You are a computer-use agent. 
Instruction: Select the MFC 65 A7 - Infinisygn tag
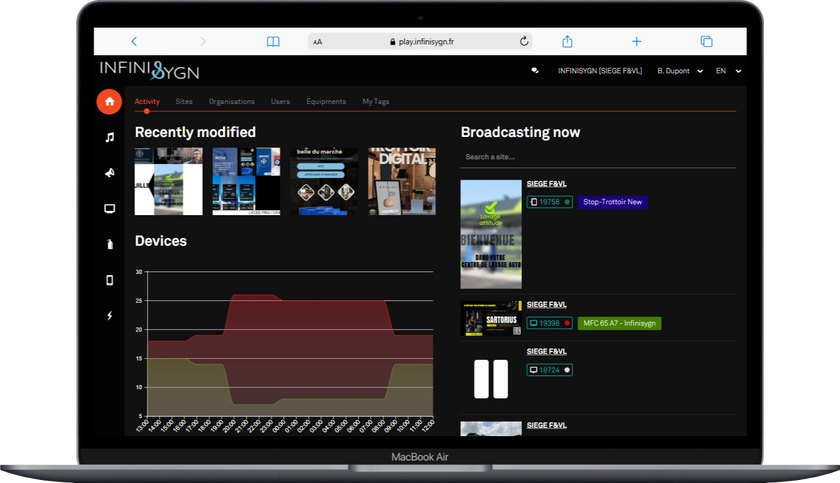[619, 323]
